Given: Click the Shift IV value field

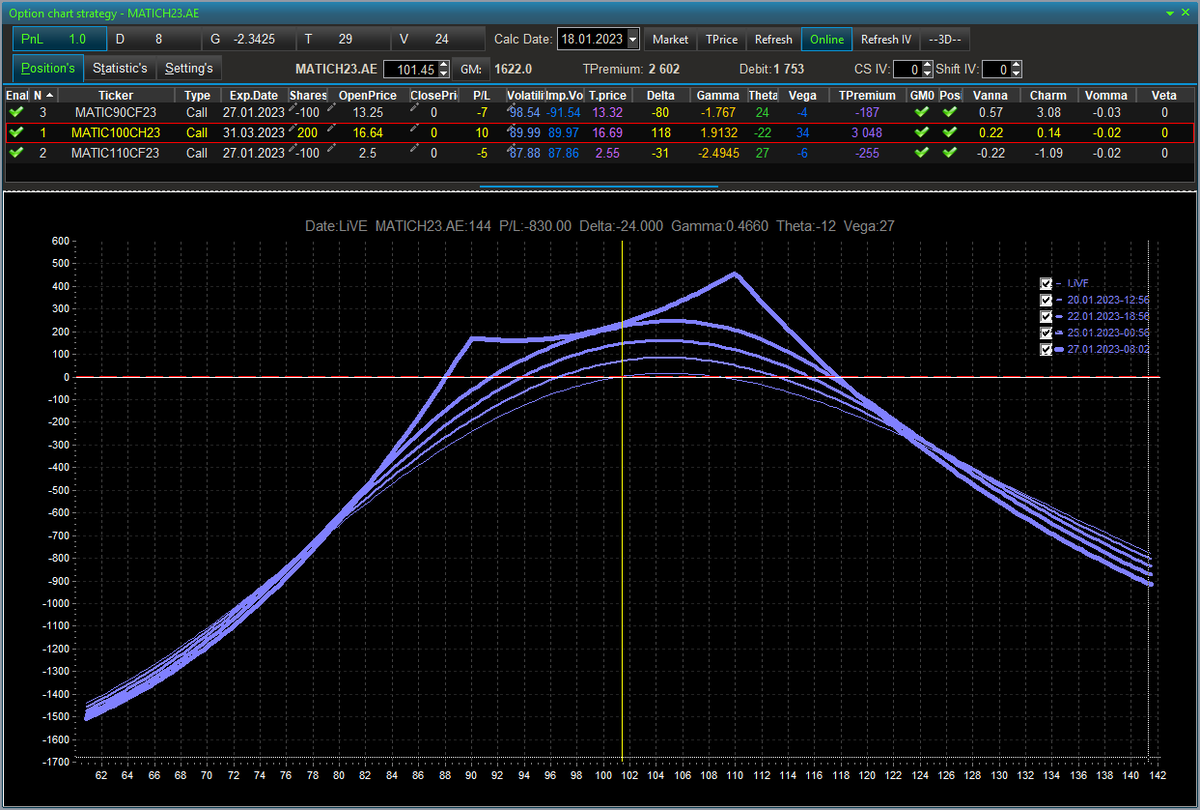Looking at the screenshot, I should click(x=996, y=69).
